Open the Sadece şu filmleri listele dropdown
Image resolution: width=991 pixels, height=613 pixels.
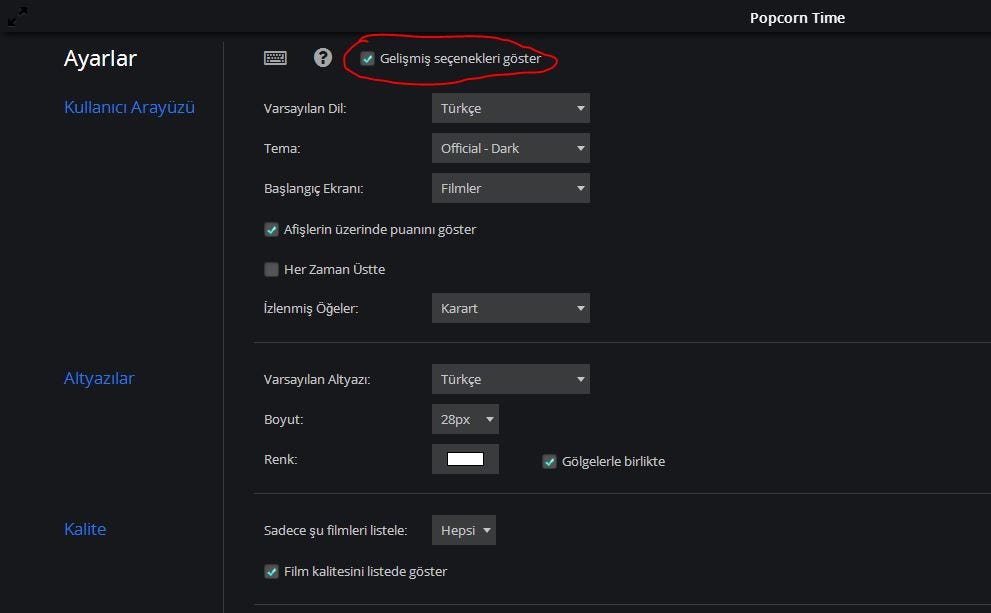click(464, 530)
